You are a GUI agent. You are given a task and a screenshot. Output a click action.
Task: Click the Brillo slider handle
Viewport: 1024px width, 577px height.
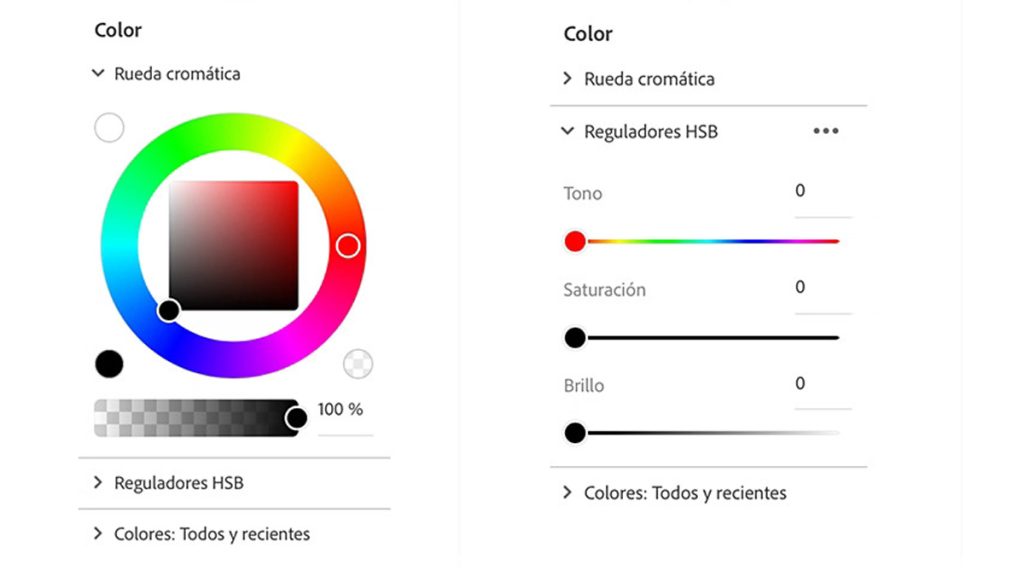click(575, 433)
